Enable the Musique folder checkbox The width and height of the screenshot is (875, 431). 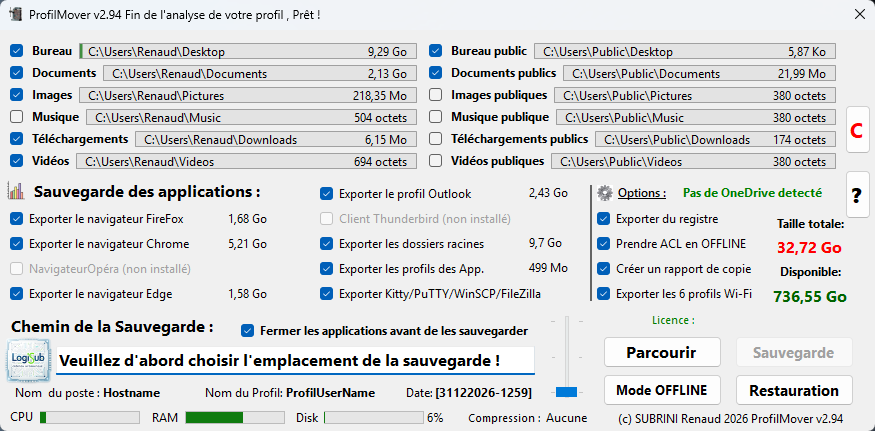coord(17,117)
